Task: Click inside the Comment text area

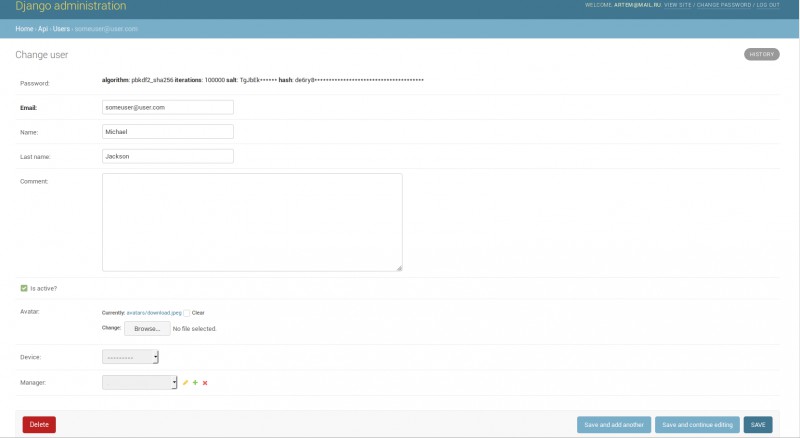Action: pyautogui.click(x=252, y=222)
